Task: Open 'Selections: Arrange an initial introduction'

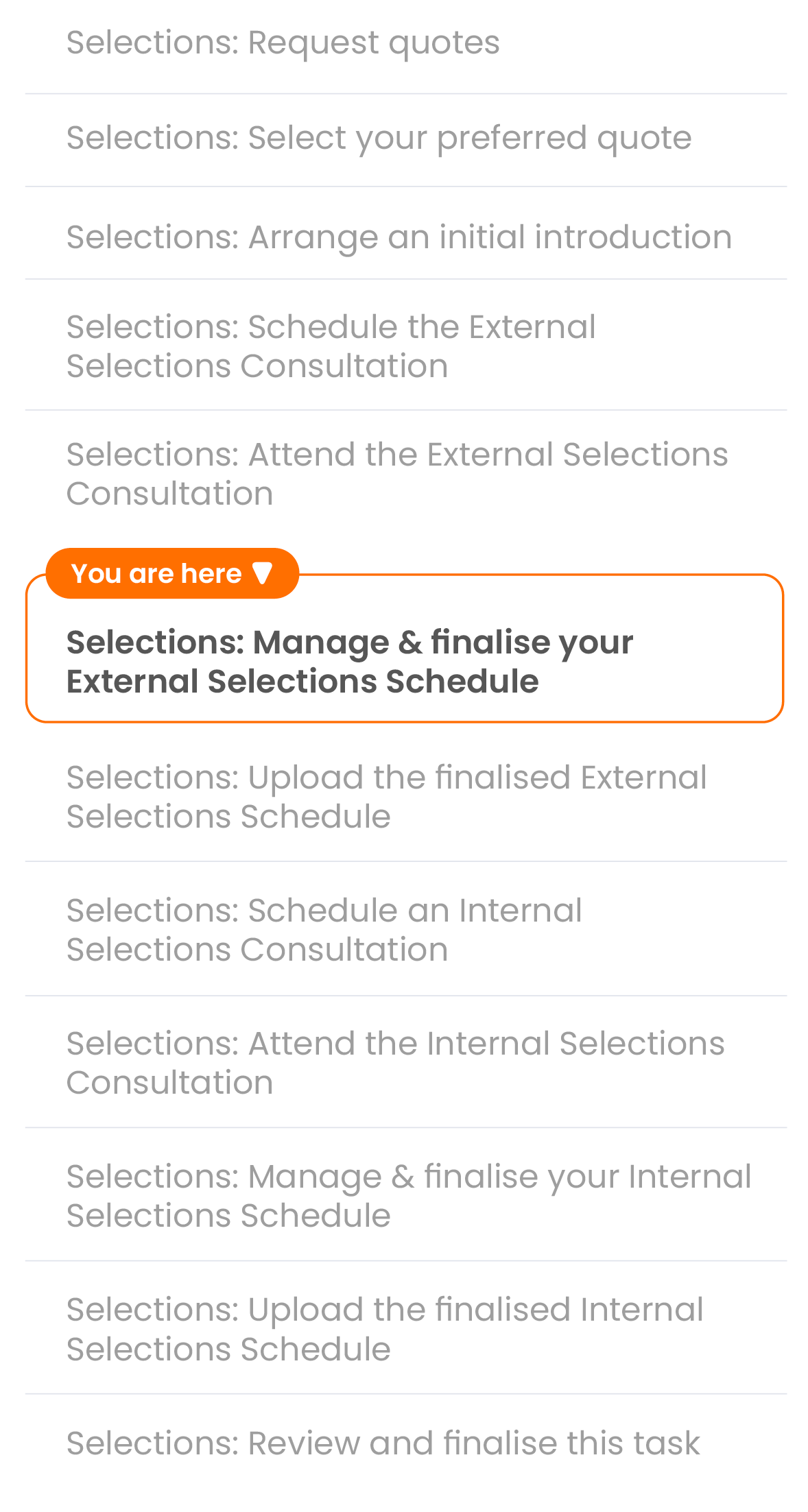Action: pyautogui.click(x=399, y=237)
